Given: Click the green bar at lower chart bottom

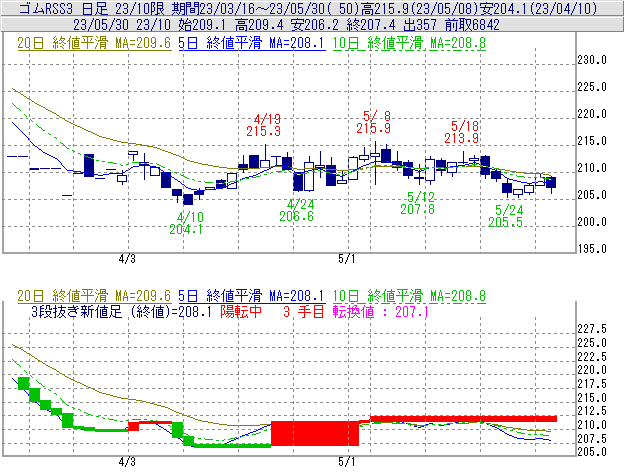Looking at the screenshot, I should [232, 446].
